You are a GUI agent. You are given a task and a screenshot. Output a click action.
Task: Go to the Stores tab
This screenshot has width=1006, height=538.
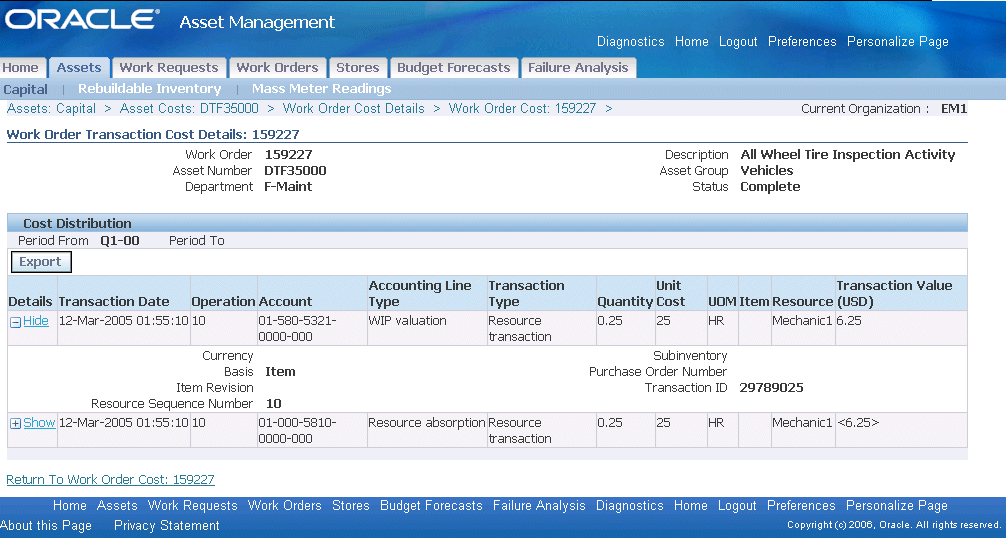coord(357,67)
